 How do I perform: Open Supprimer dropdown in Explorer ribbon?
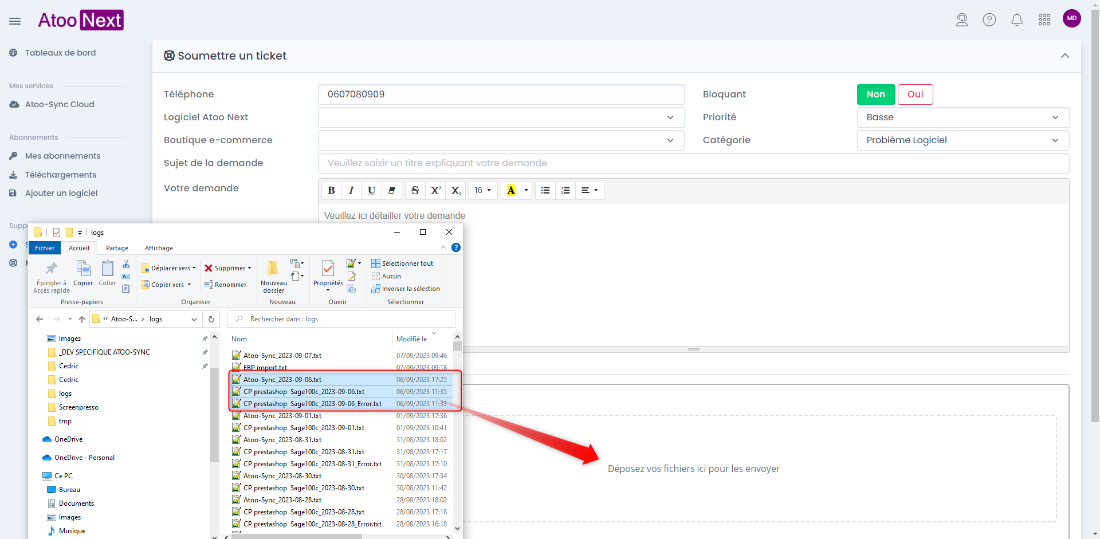point(228,268)
